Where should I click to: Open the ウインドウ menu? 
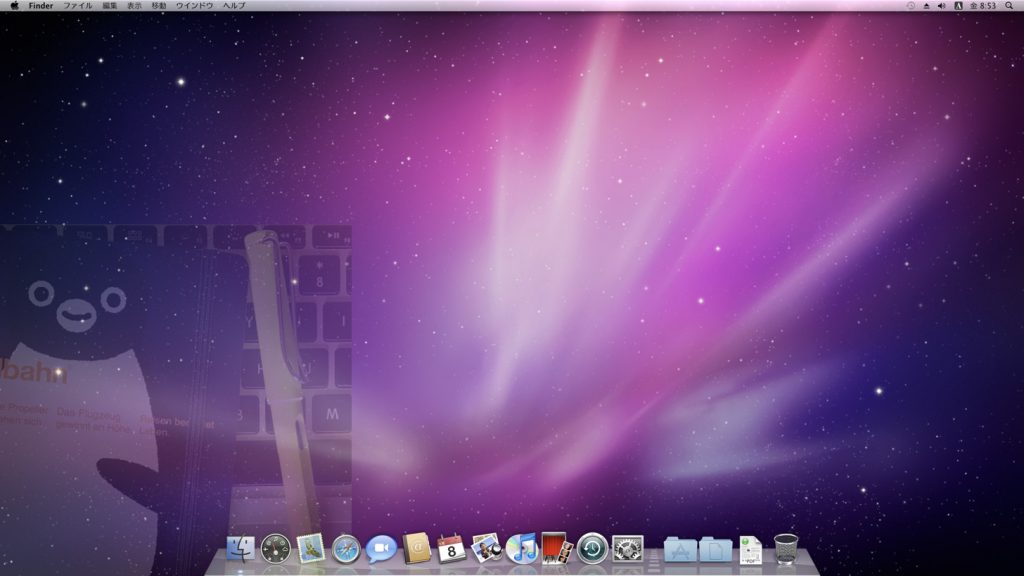[x=195, y=5]
